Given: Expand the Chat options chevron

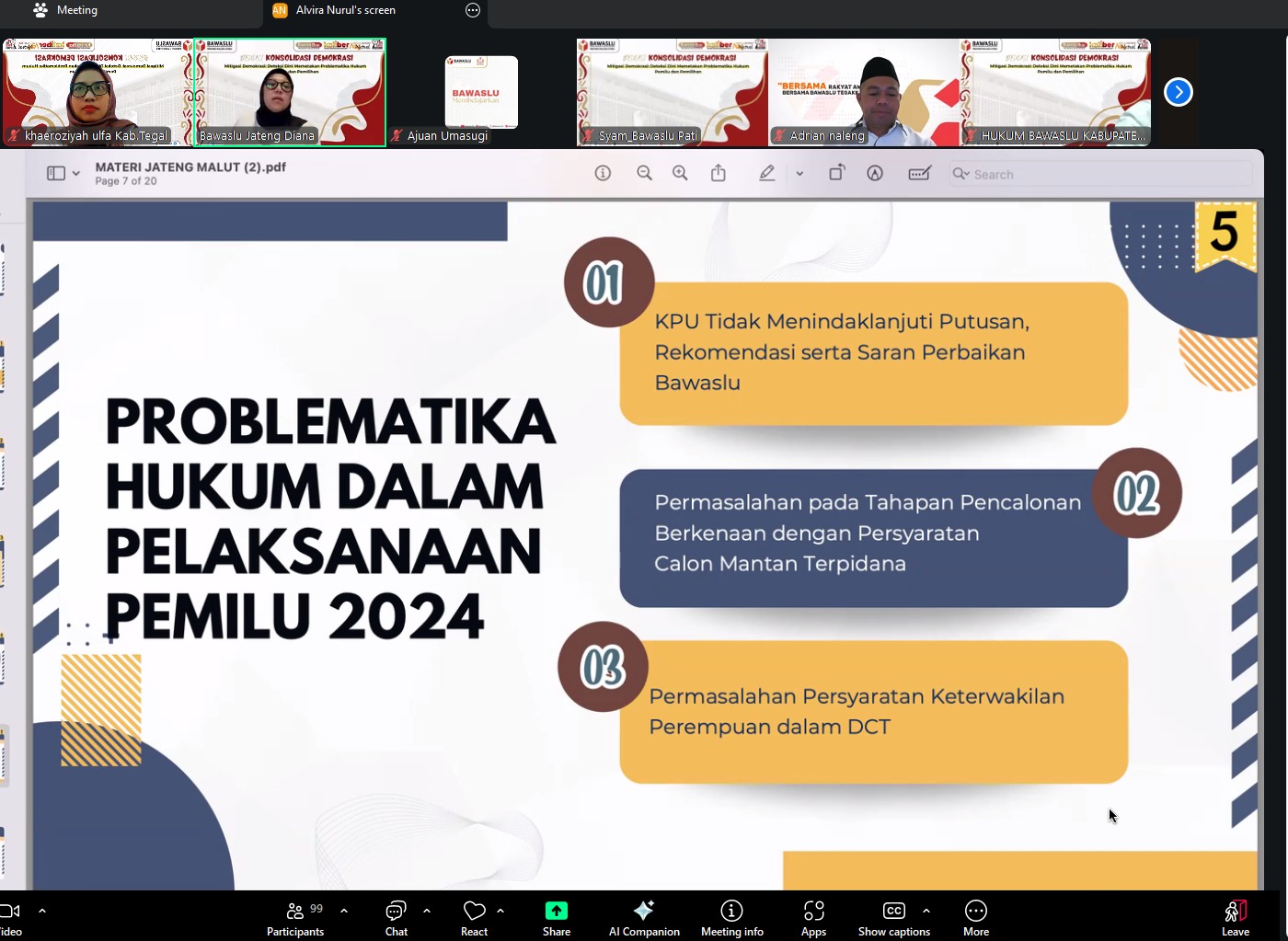Looking at the screenshot, I should coord(426,911).
